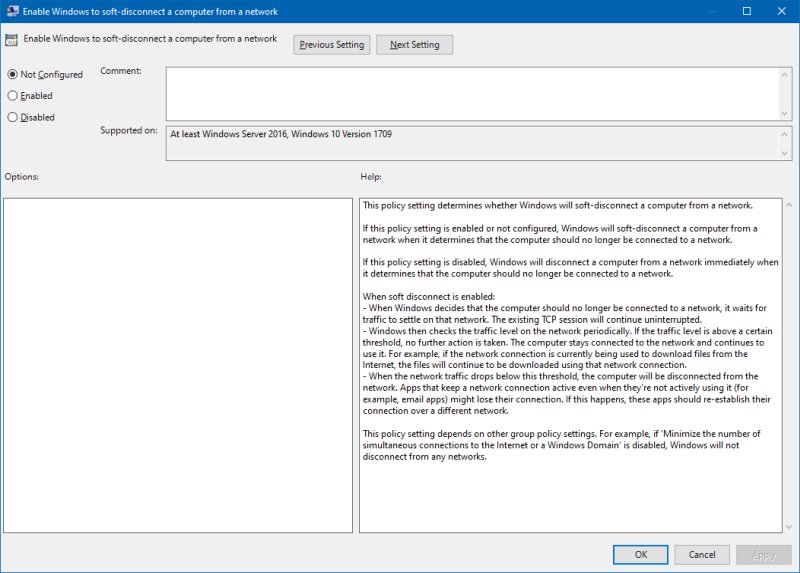Viewport: 800px width, 573px height.
Task: Confirm with the OK button
Action: 640,554
